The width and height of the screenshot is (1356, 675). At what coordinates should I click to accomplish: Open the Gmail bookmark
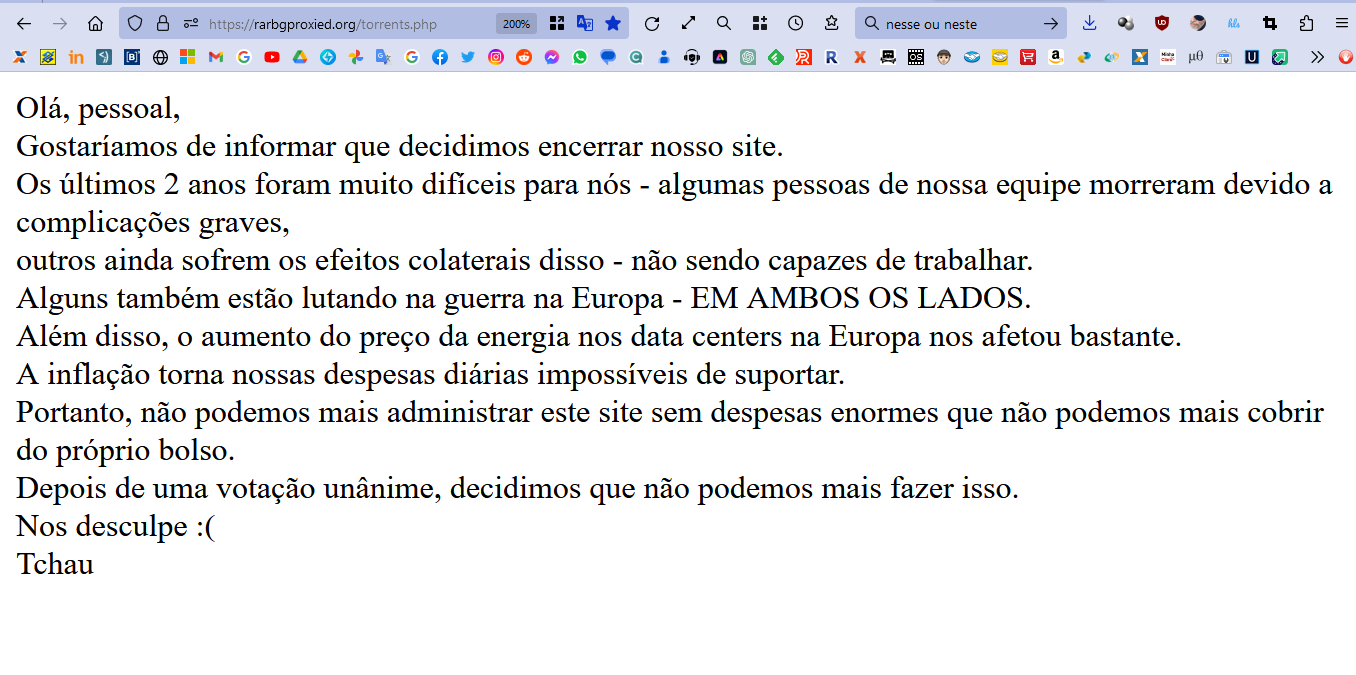(216, 58)
